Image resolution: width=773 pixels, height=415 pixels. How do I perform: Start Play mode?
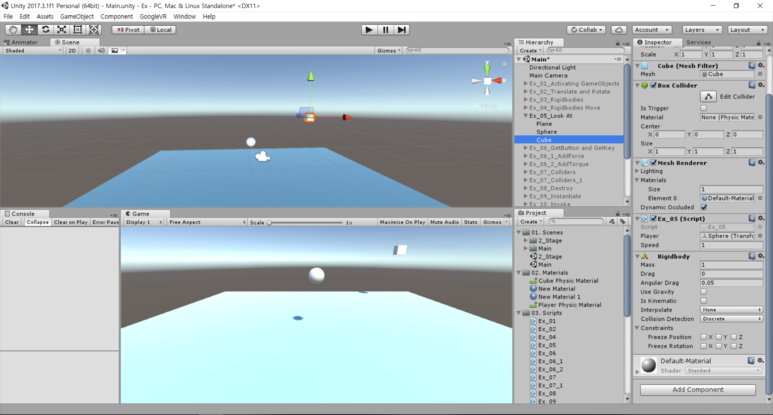(x=369, y=30)
